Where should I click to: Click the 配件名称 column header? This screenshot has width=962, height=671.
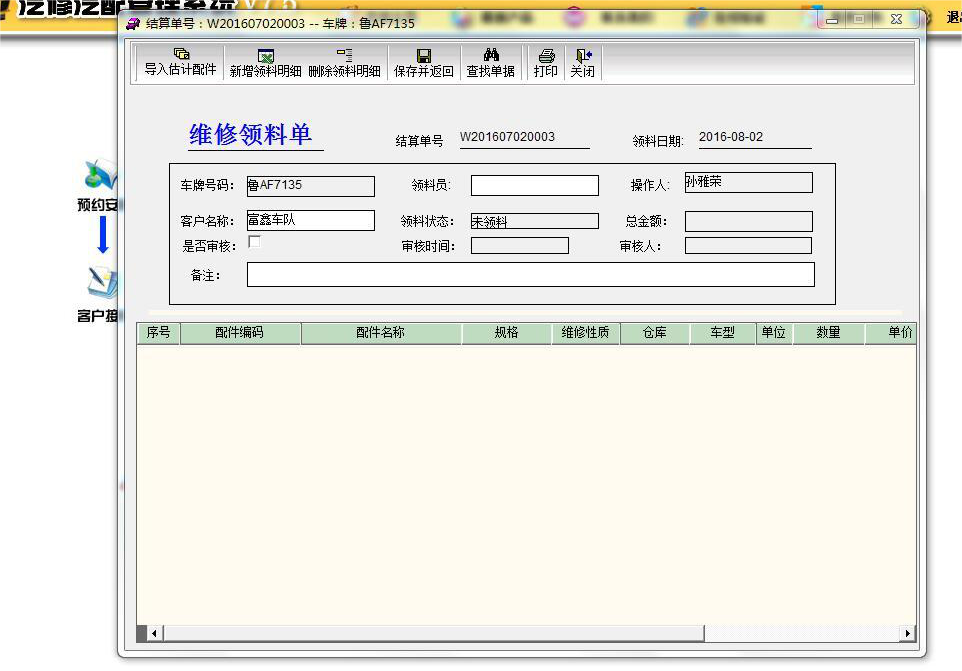(380, 333)
